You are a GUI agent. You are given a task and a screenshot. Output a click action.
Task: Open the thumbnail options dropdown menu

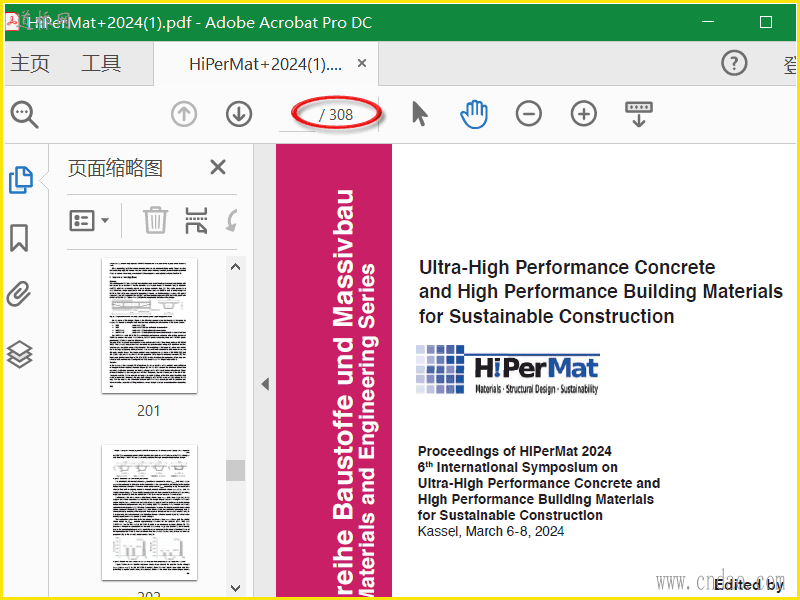(x=89, y=221)
